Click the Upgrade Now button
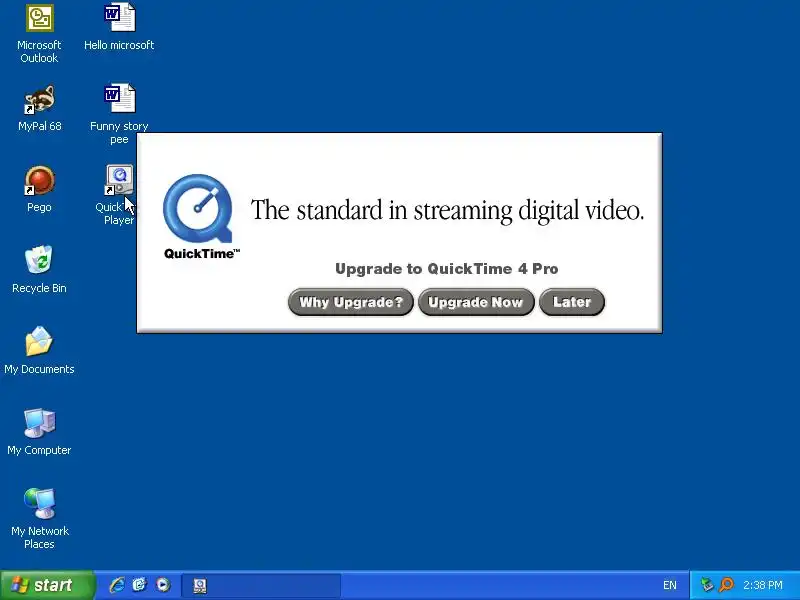The image size is (800, 600). point(476,302)
